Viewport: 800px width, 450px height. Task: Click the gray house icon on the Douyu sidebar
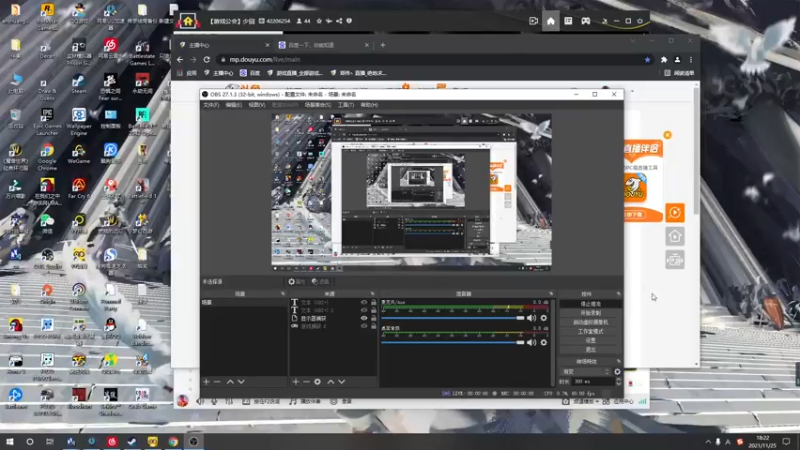tap(675, 236)
